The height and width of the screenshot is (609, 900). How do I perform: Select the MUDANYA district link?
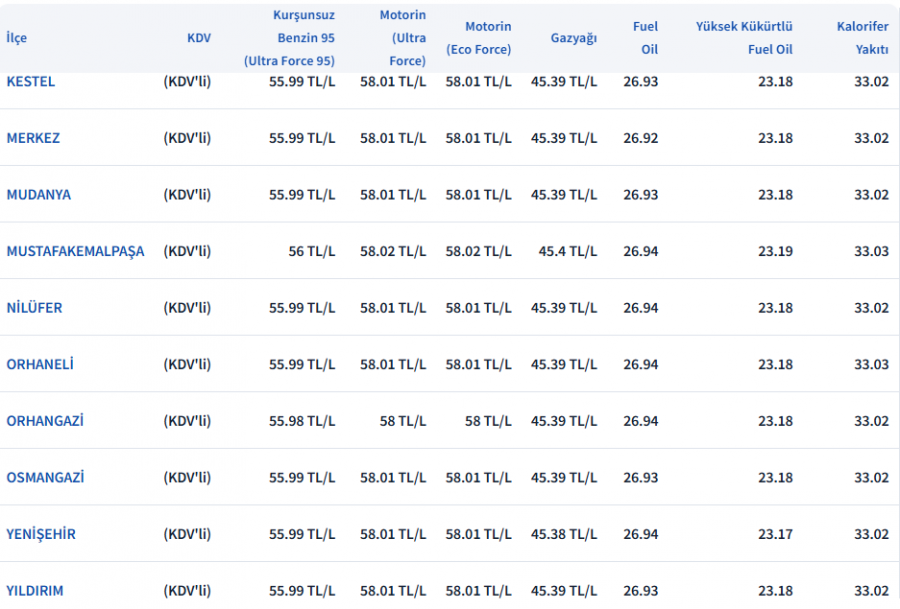click(39, 195)
